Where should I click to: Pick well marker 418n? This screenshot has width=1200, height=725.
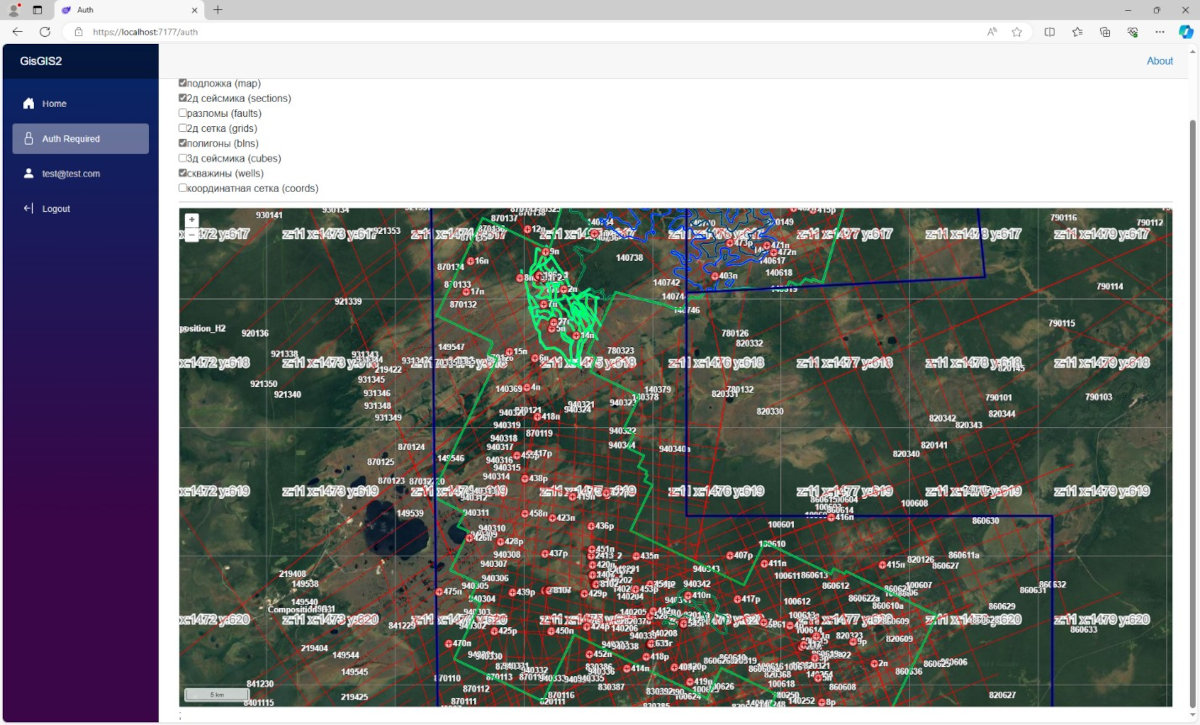(x=536, y=417)
